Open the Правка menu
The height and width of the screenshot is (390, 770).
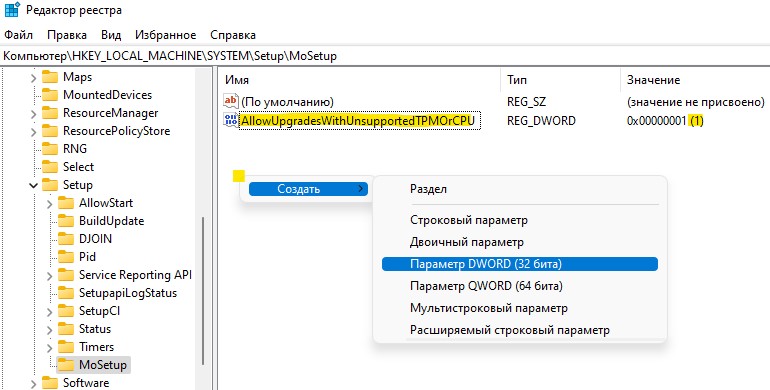click(x=67, y=35)
